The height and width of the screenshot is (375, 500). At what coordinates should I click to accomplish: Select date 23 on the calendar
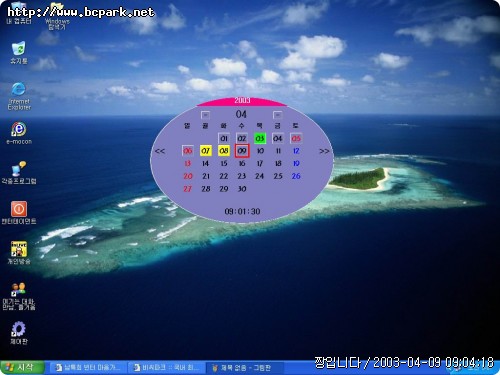[242, 176]
